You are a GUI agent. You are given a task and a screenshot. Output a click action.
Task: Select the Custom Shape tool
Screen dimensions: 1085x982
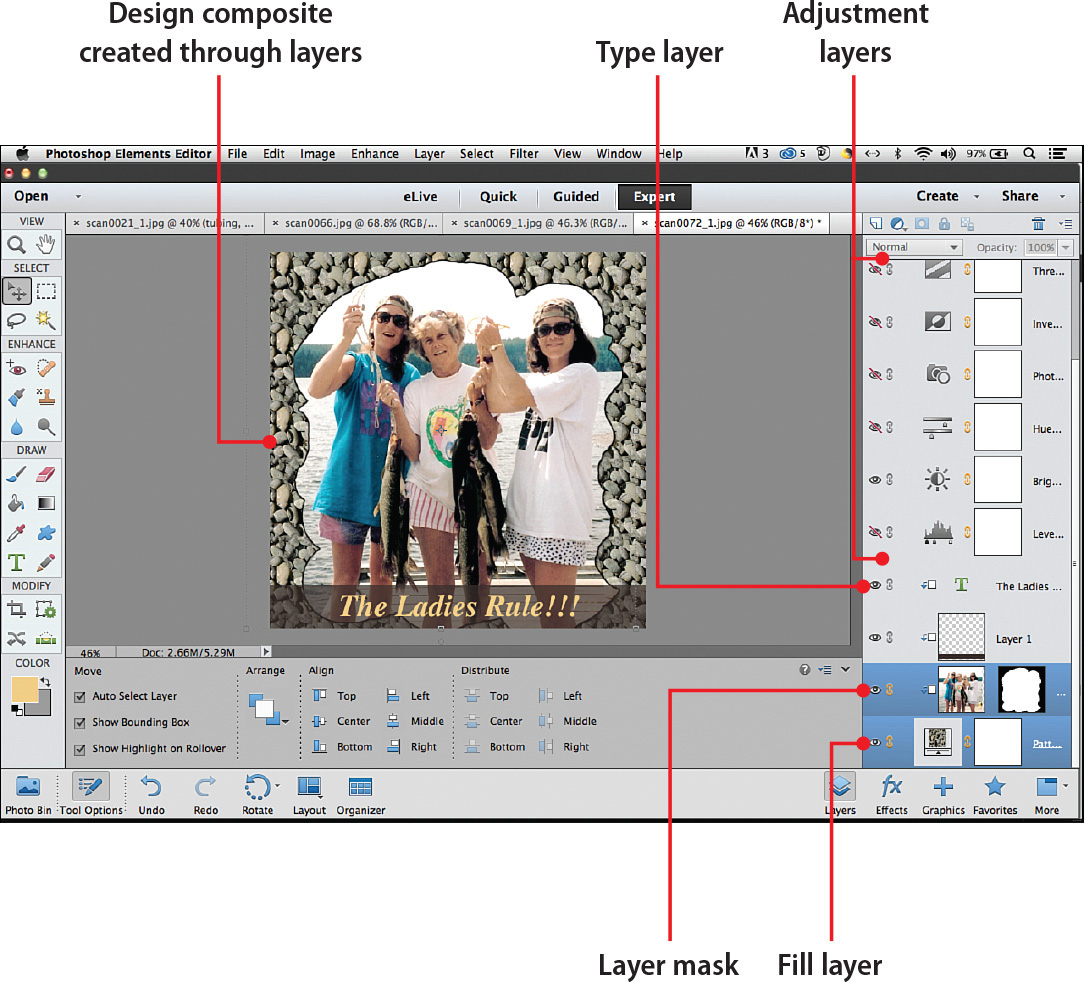point(46,533)
